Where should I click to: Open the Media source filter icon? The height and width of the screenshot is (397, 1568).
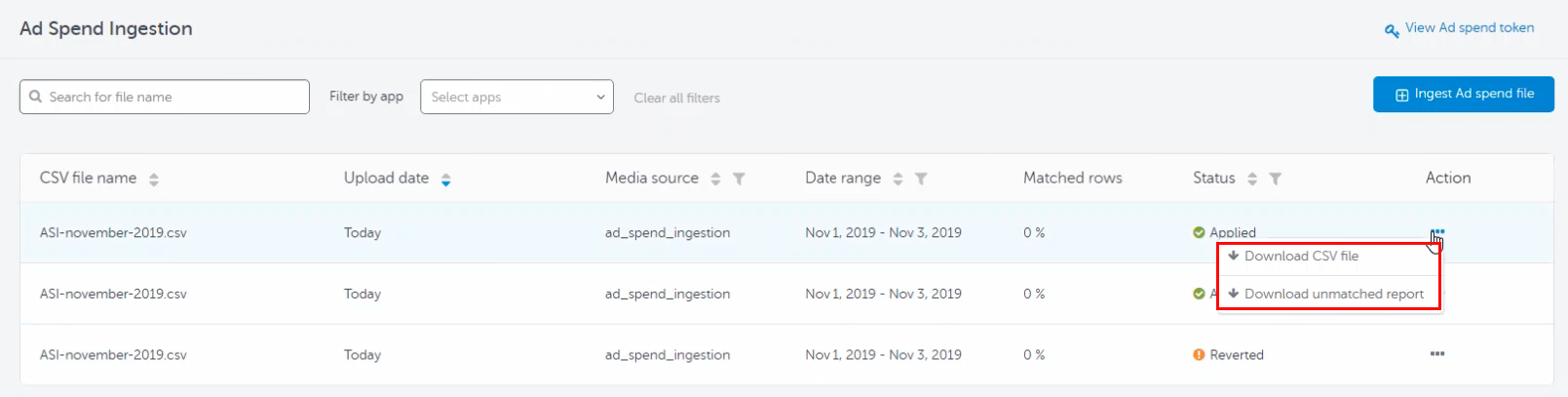pyautogui.click(x=739, y=179)
